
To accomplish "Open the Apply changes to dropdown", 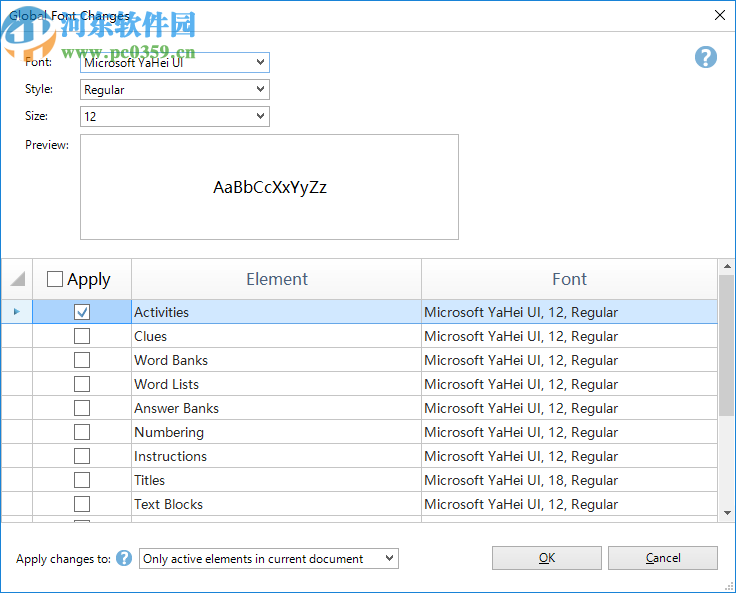I will point(268,559).
